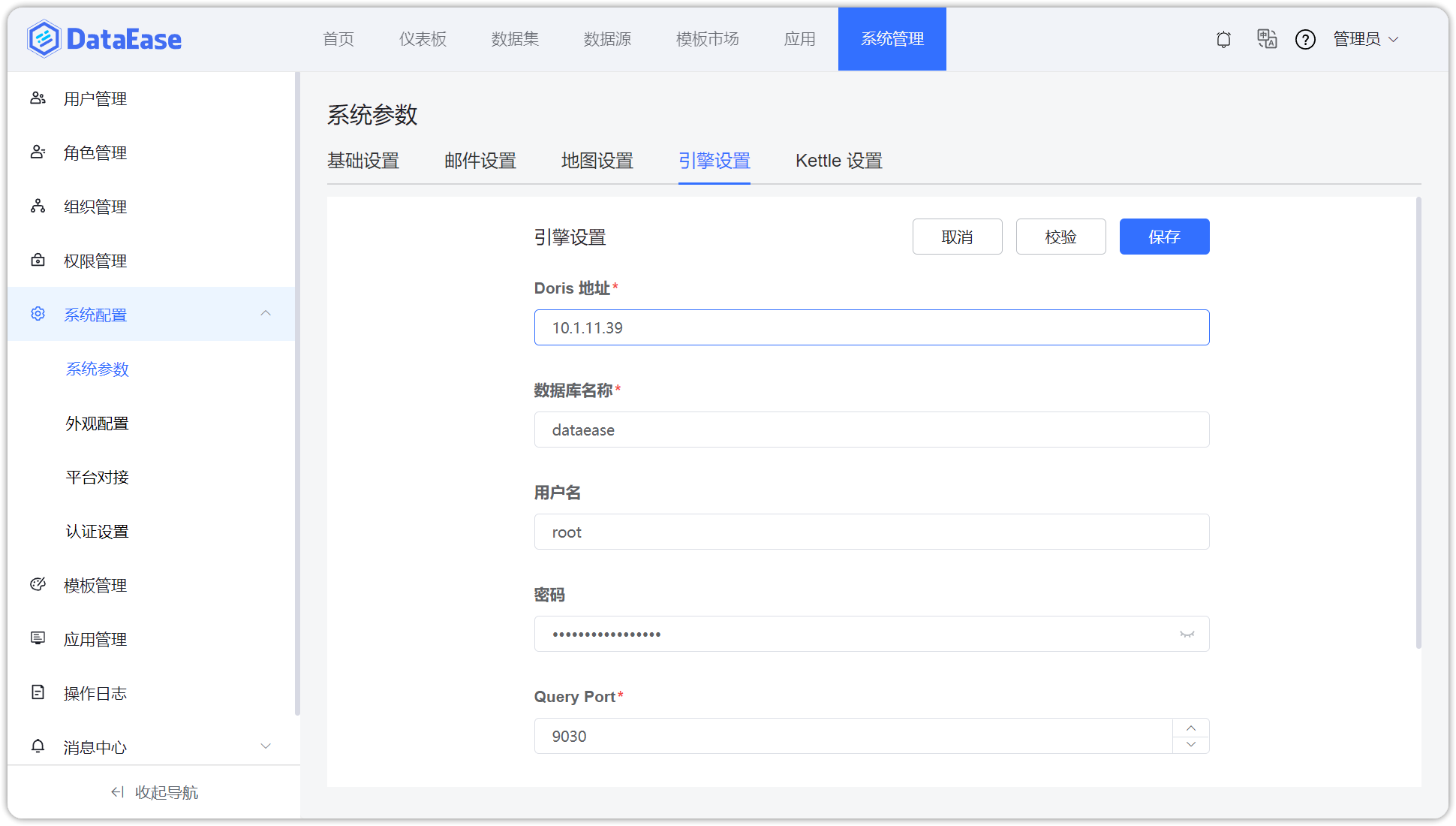Select 用户管理 in the sidebar
1456x826 pixels.
point(95,98)
